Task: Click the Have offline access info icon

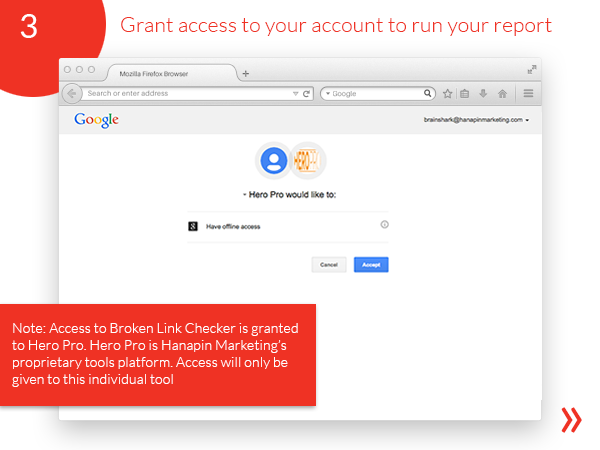Action: coord(385,225)
